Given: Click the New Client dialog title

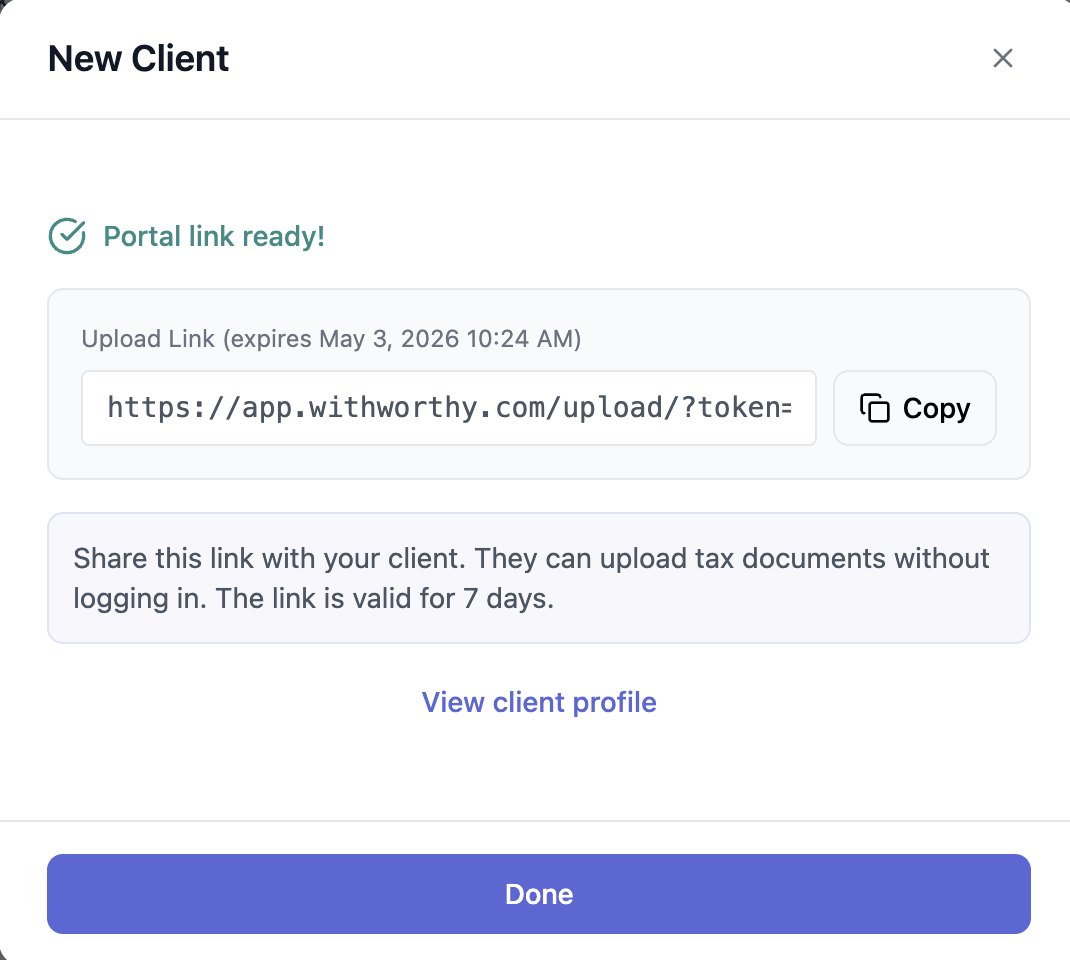Looking at the screenshot, I should coord(139,58).
